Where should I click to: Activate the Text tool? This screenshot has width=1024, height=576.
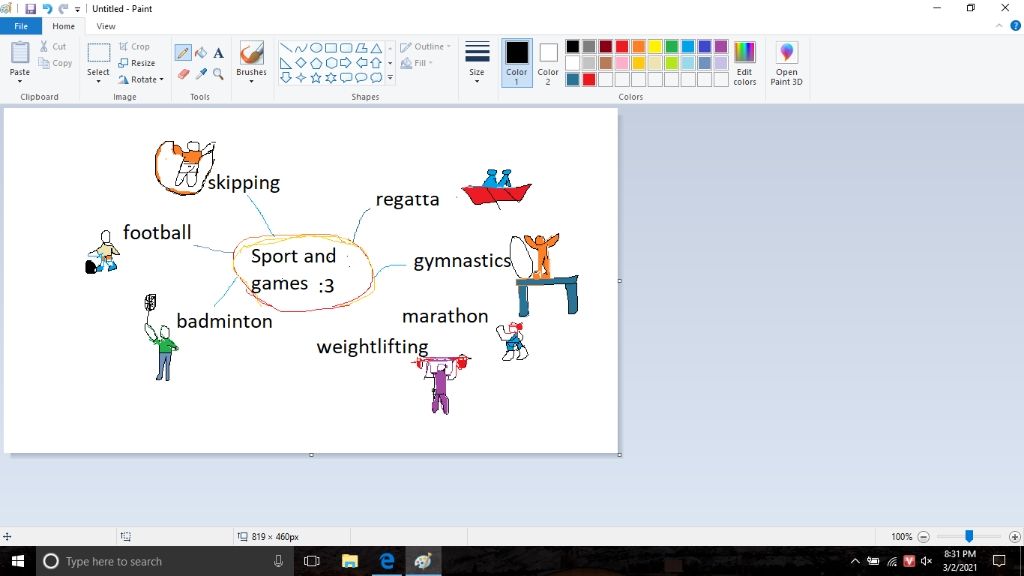pos(218,53)
